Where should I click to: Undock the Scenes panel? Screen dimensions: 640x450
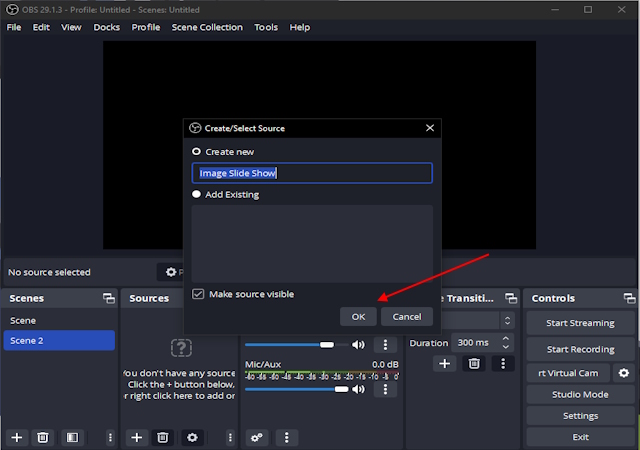pos(109,298)
